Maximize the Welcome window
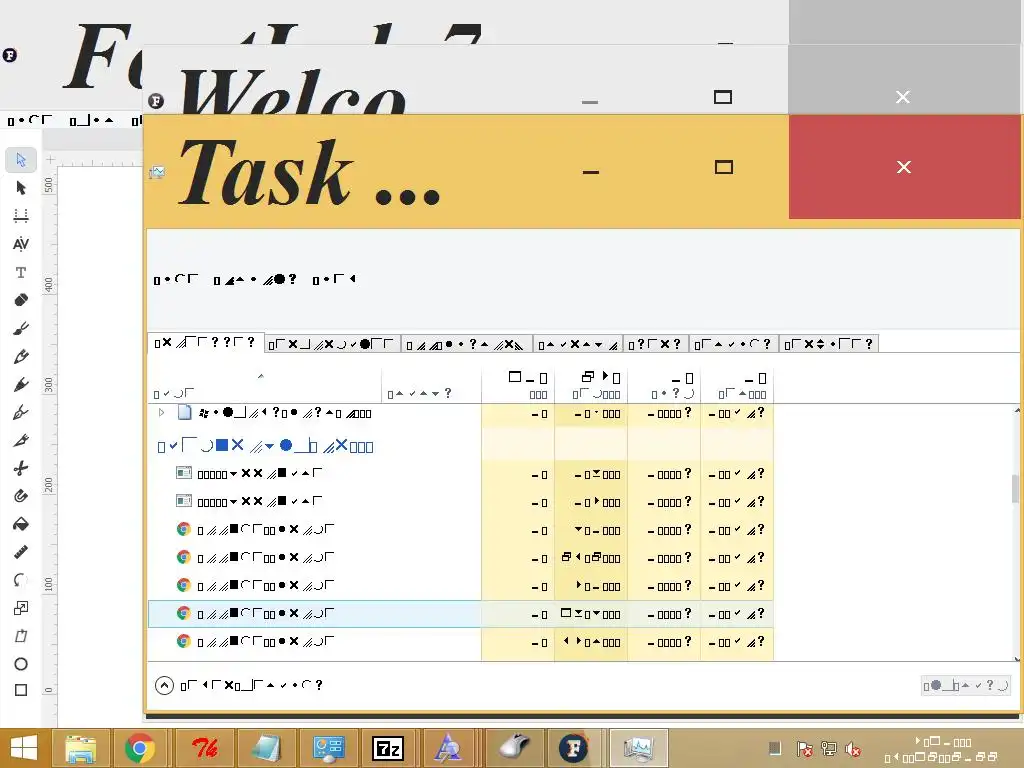This screenshot has width=1024, height=768. 722,97
